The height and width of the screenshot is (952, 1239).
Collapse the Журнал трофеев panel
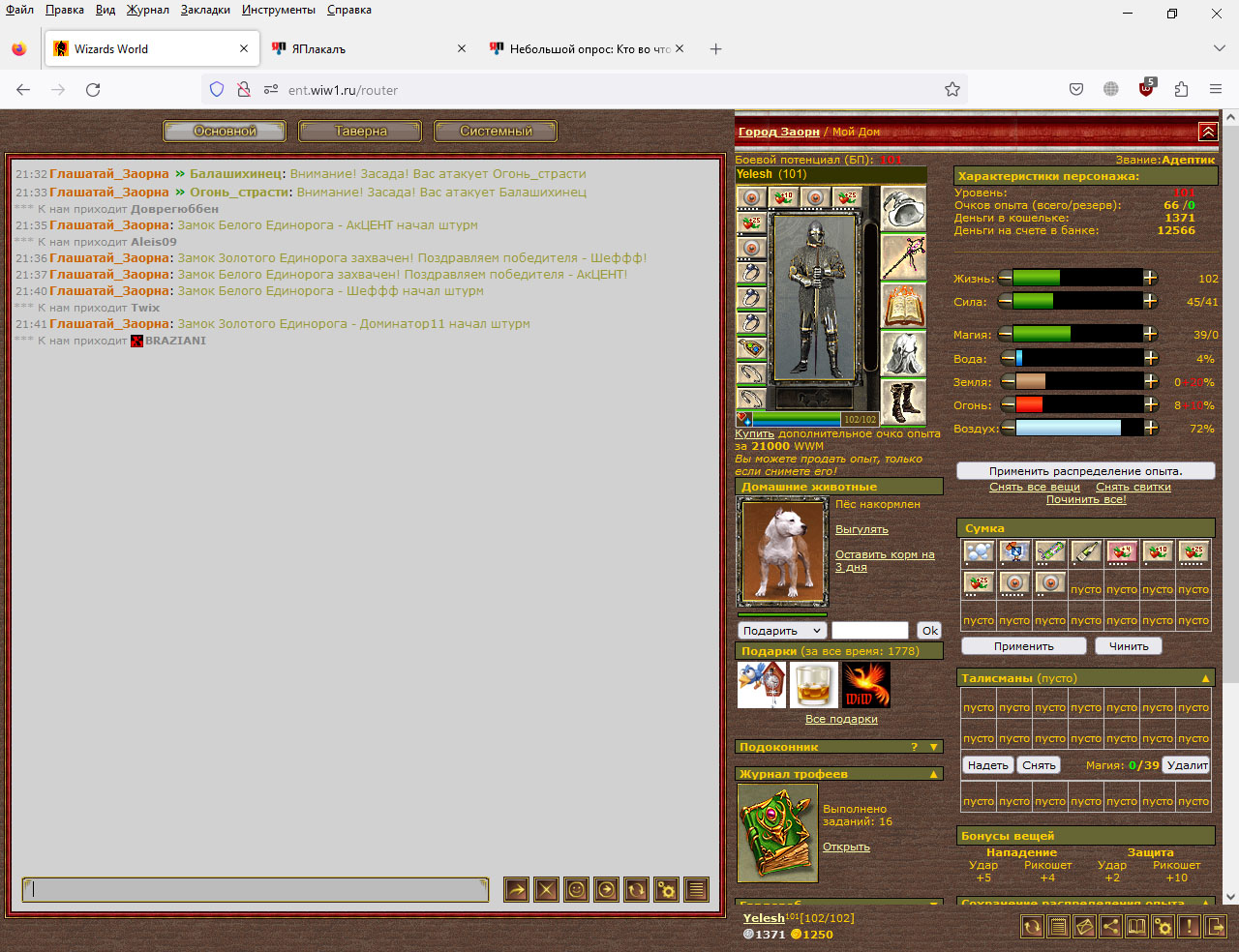(x=934, y=774)
